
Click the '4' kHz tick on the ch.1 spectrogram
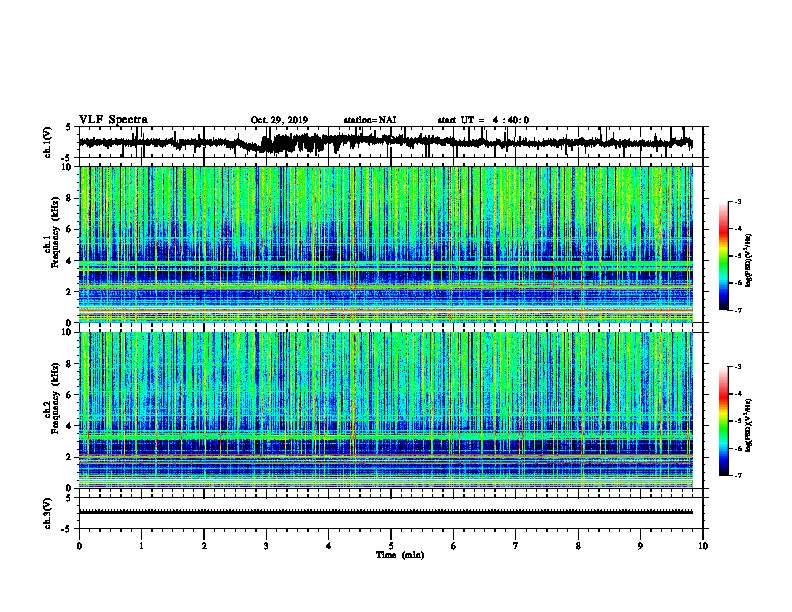[69, 261]
